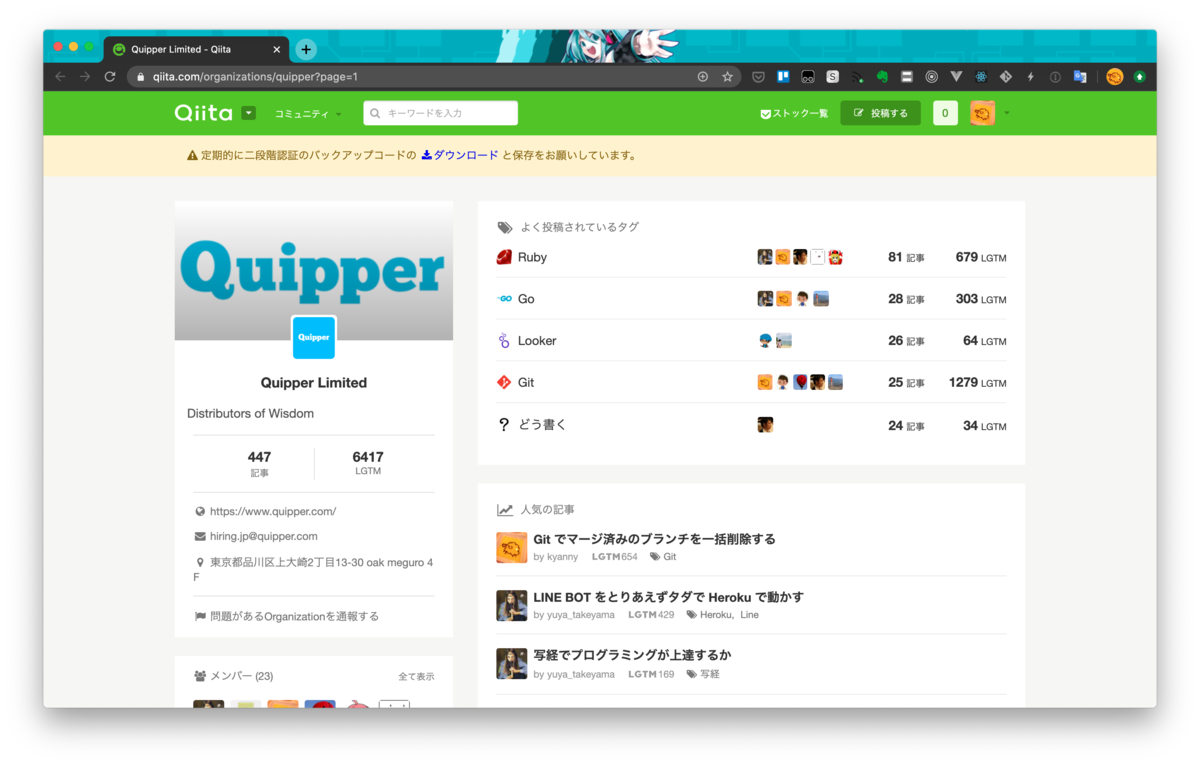Open the Qiita logo dropdown arrow
1200x765 pixels.
click(248, 113)
